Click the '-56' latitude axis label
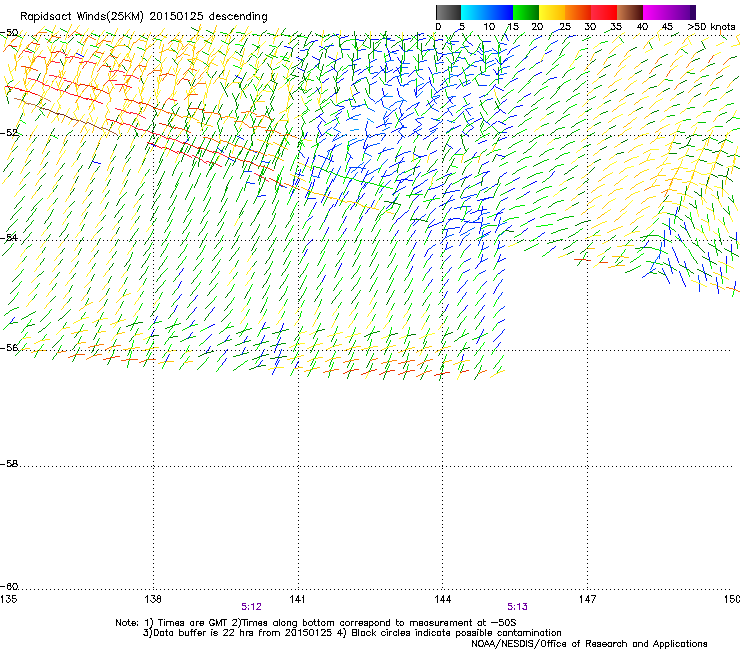This screenshot has height=650, width=740. [9, 347]
